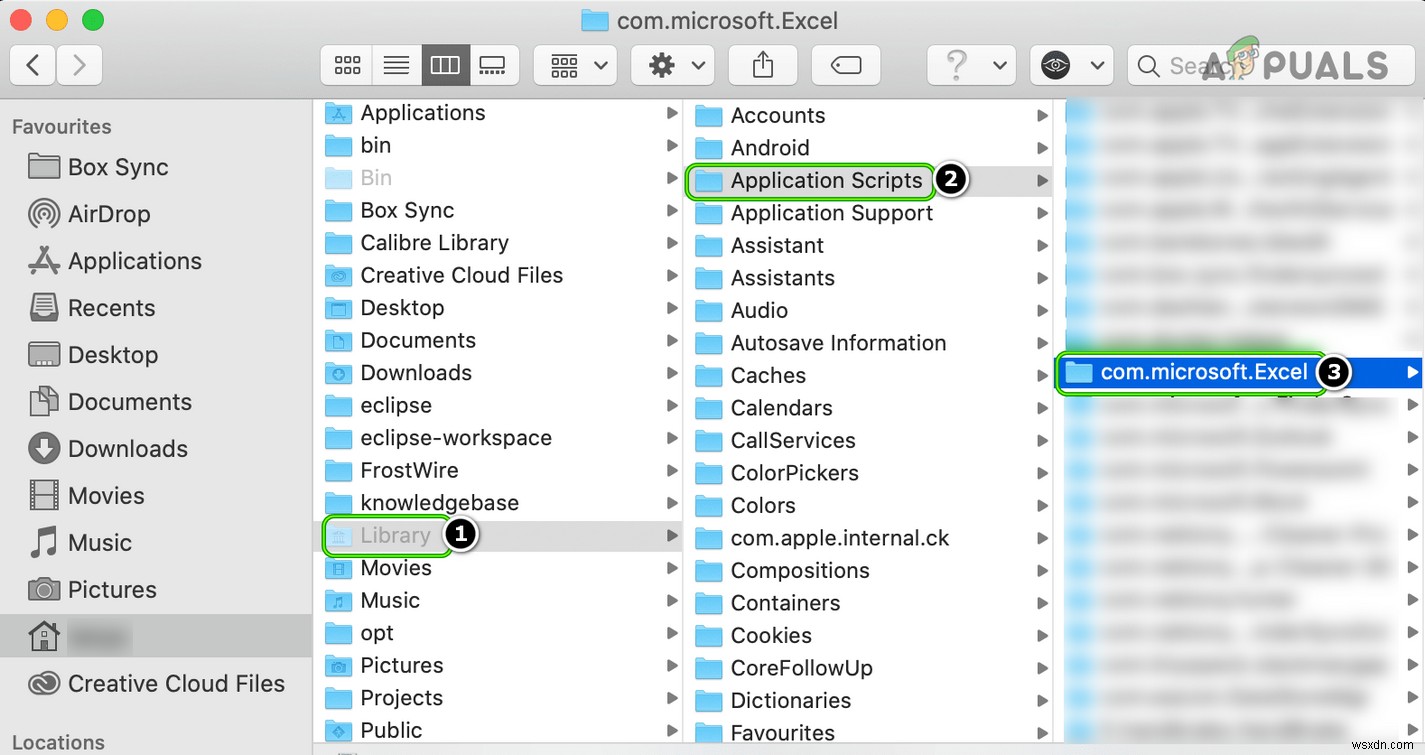Click the Locations sidebar header
Screen dimensions: 1425x755
pyautogui.click(x=57, y=741)
